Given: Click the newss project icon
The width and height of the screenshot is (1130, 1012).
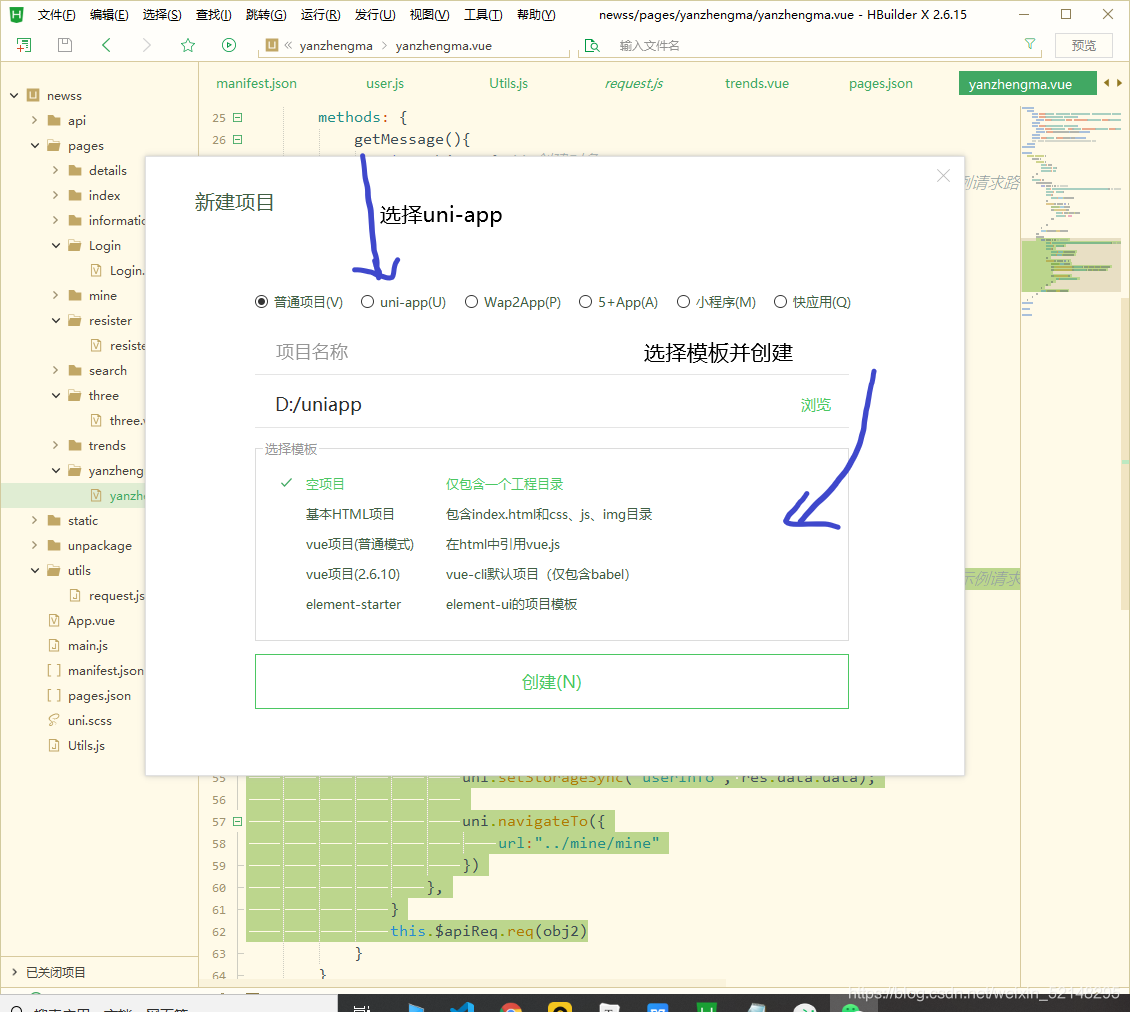Looking at the screenshot, I should 33,95.
